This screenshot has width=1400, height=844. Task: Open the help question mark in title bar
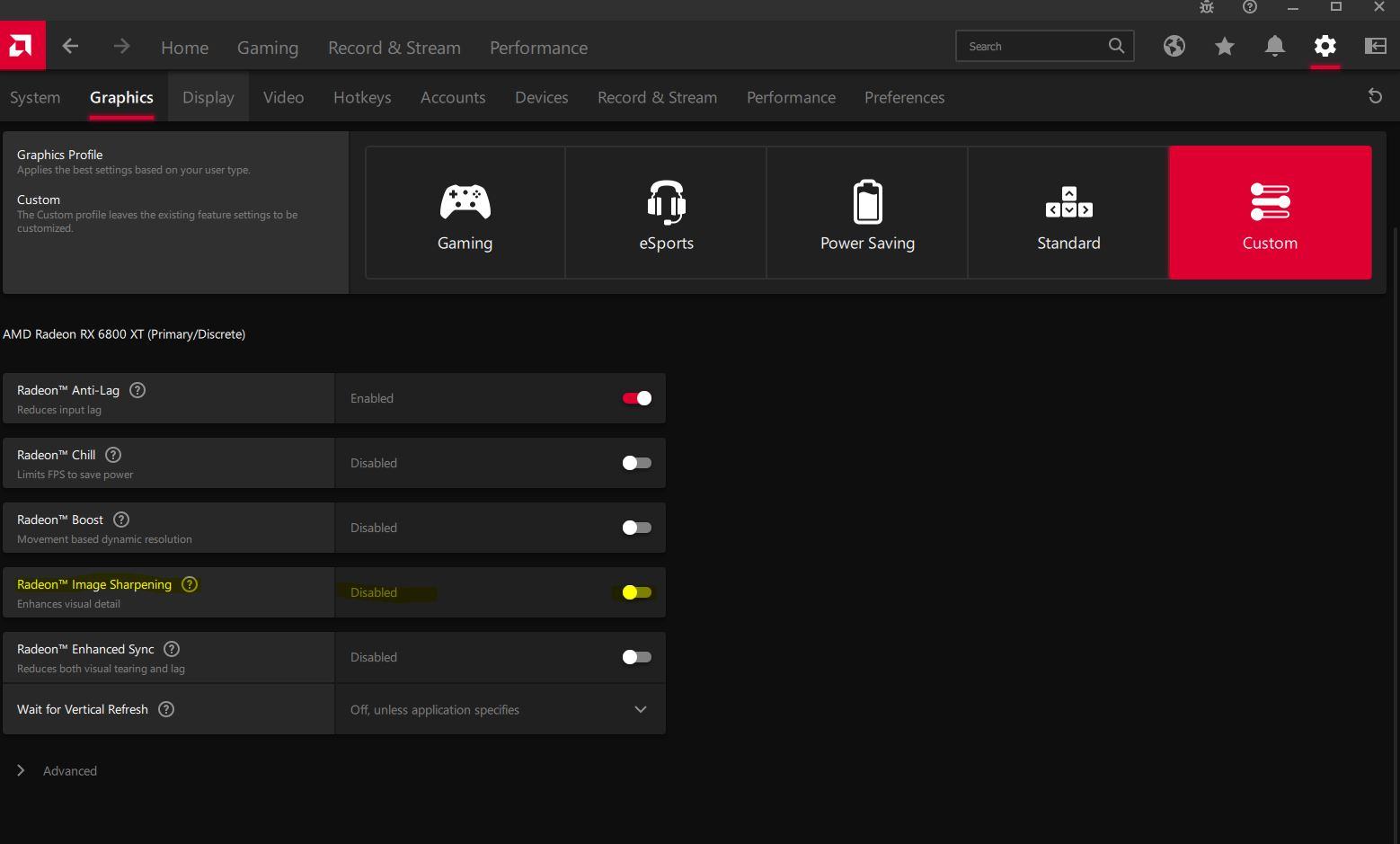(x=1250, y=7)
